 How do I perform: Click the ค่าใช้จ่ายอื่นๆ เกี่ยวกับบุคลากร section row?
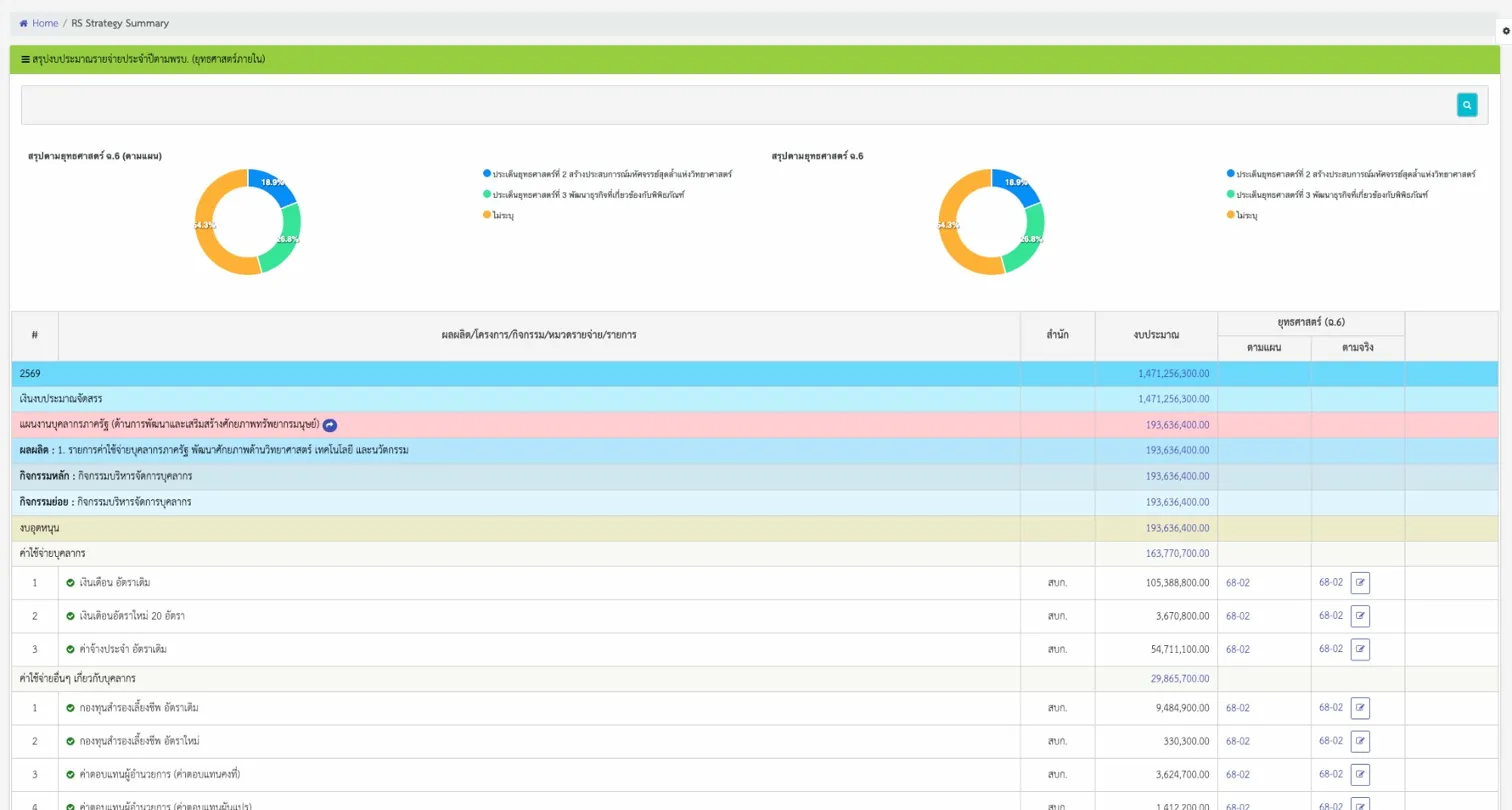[755, 679]
